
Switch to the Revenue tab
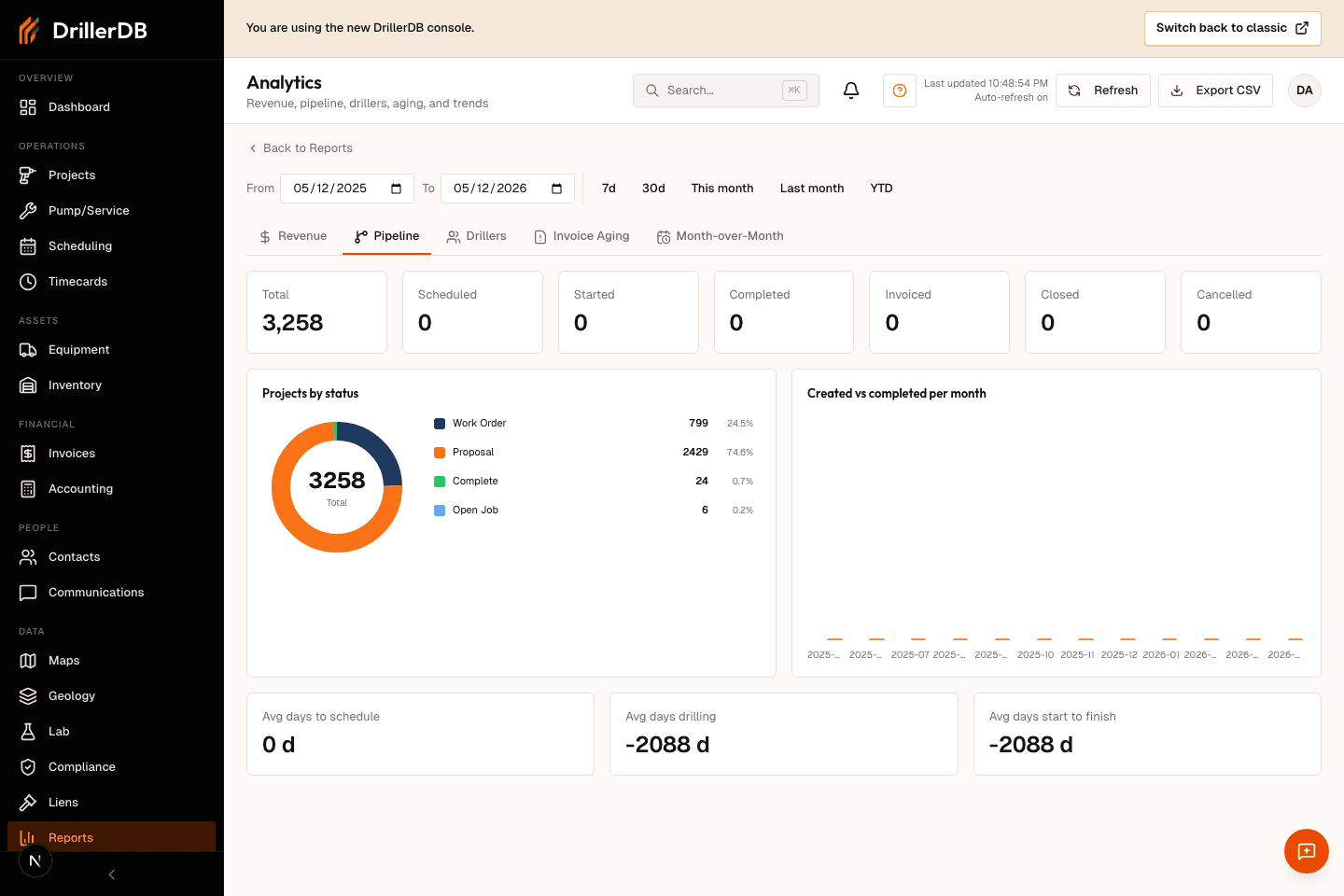[x=293, y=236]
